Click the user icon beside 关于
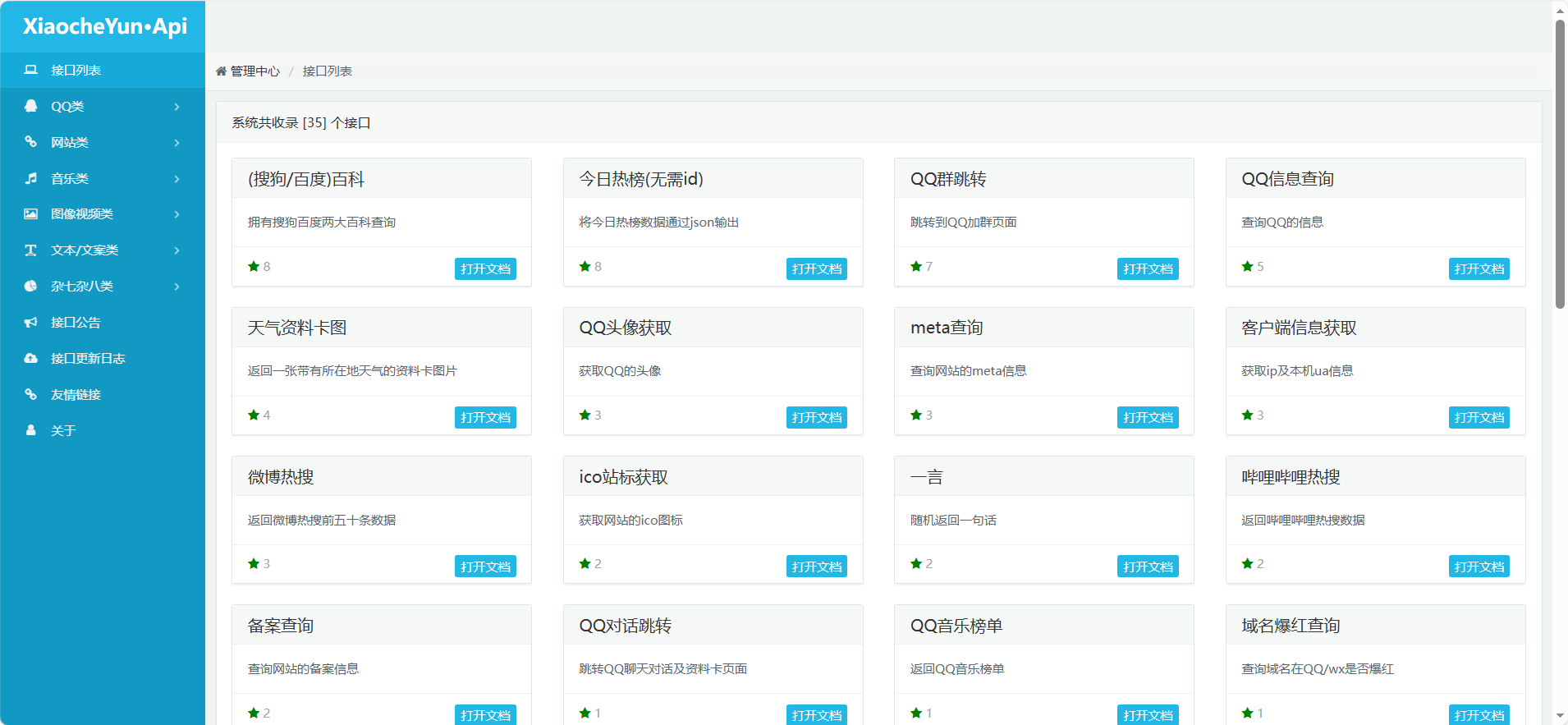Viewport: 1568px width, 725px height. pos(31,430)
